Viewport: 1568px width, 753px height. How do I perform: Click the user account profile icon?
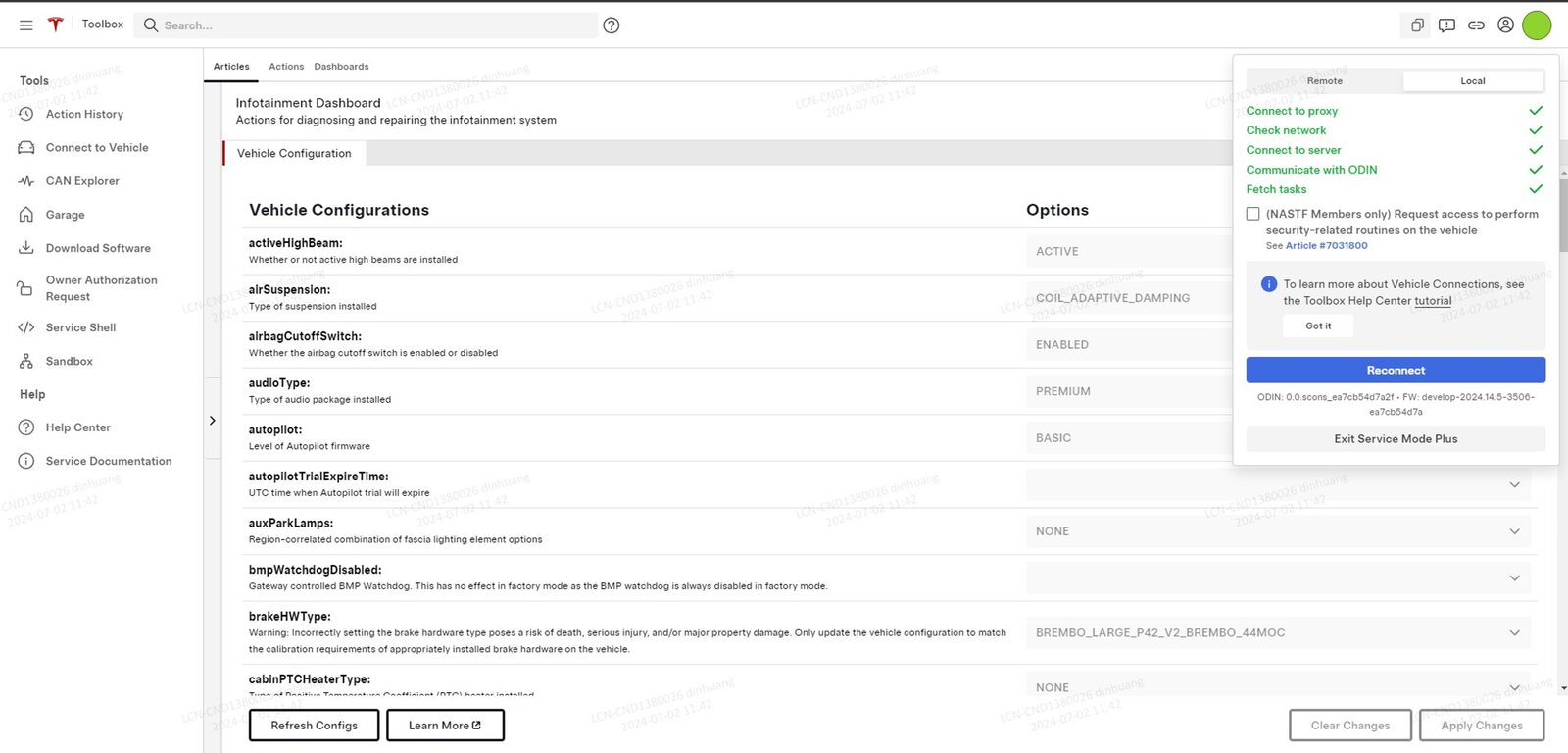(x=1505, y=25)
